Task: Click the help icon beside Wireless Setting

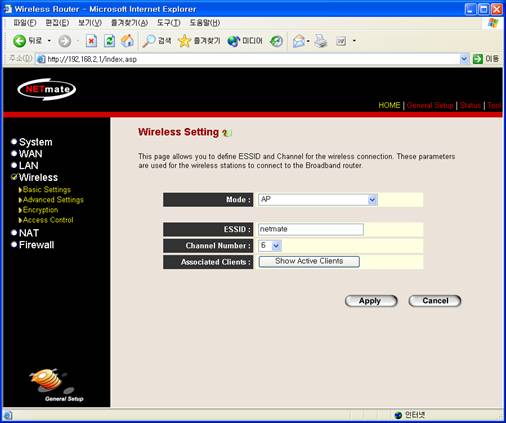Action: [227, 133]
